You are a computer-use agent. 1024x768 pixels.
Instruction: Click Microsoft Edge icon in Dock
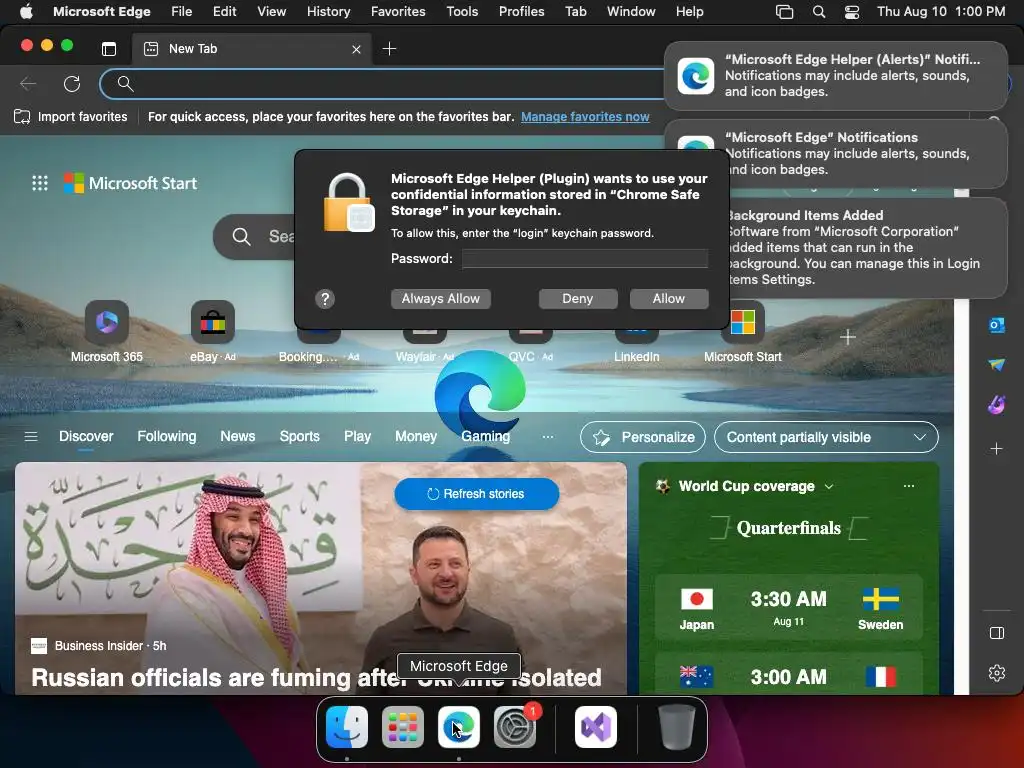pyautogui.click(x=458, y=727)
